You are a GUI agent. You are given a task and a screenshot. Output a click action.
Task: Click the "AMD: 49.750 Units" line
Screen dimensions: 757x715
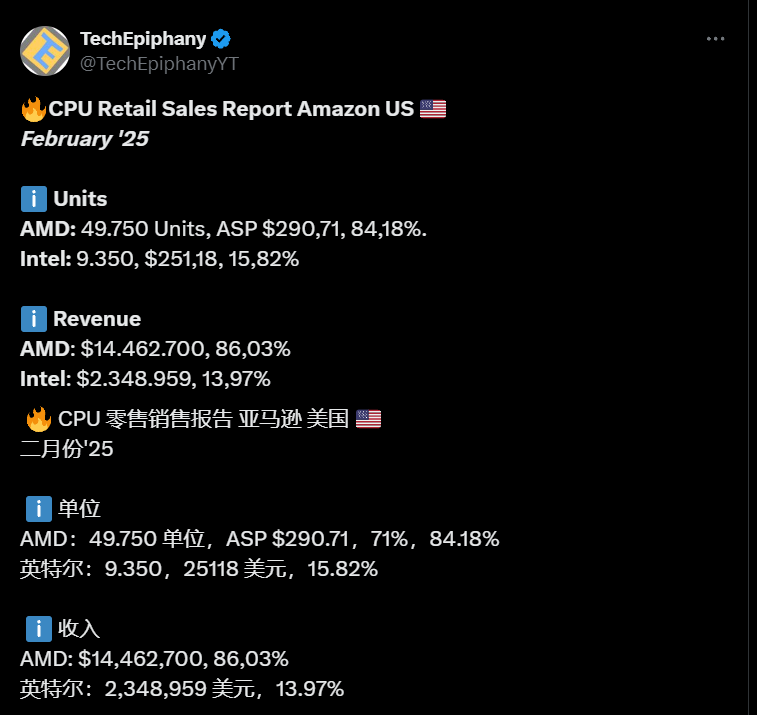click(x=223, y=229)
